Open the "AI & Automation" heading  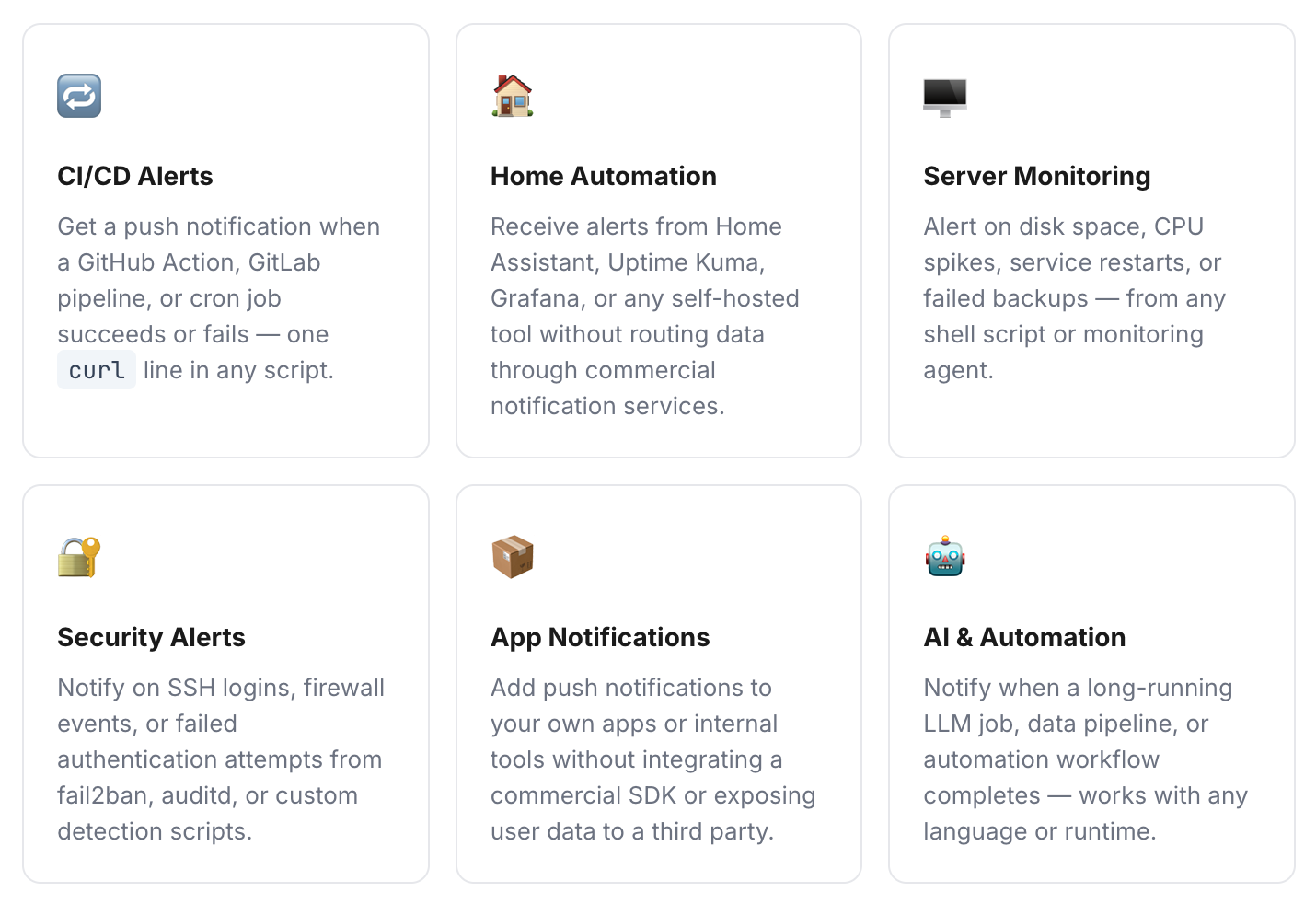click(1024, 637)
